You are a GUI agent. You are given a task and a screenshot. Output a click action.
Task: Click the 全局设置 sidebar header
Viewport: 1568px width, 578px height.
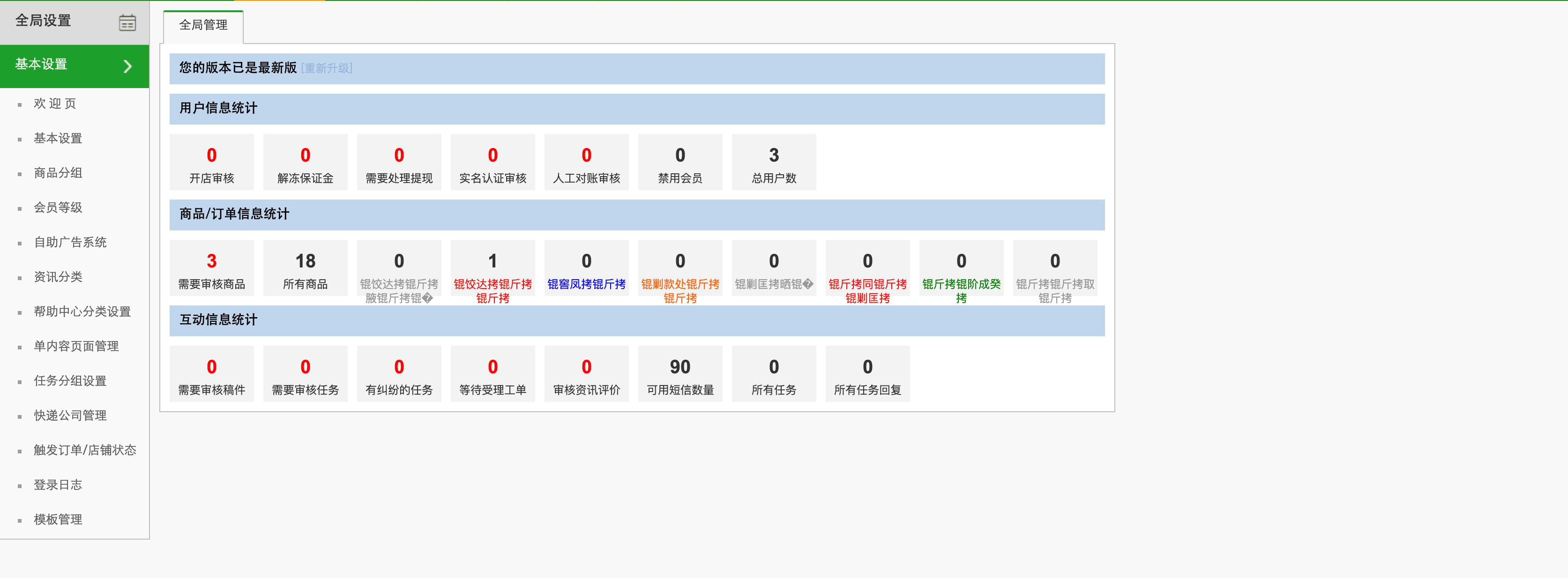coord(74,22)
